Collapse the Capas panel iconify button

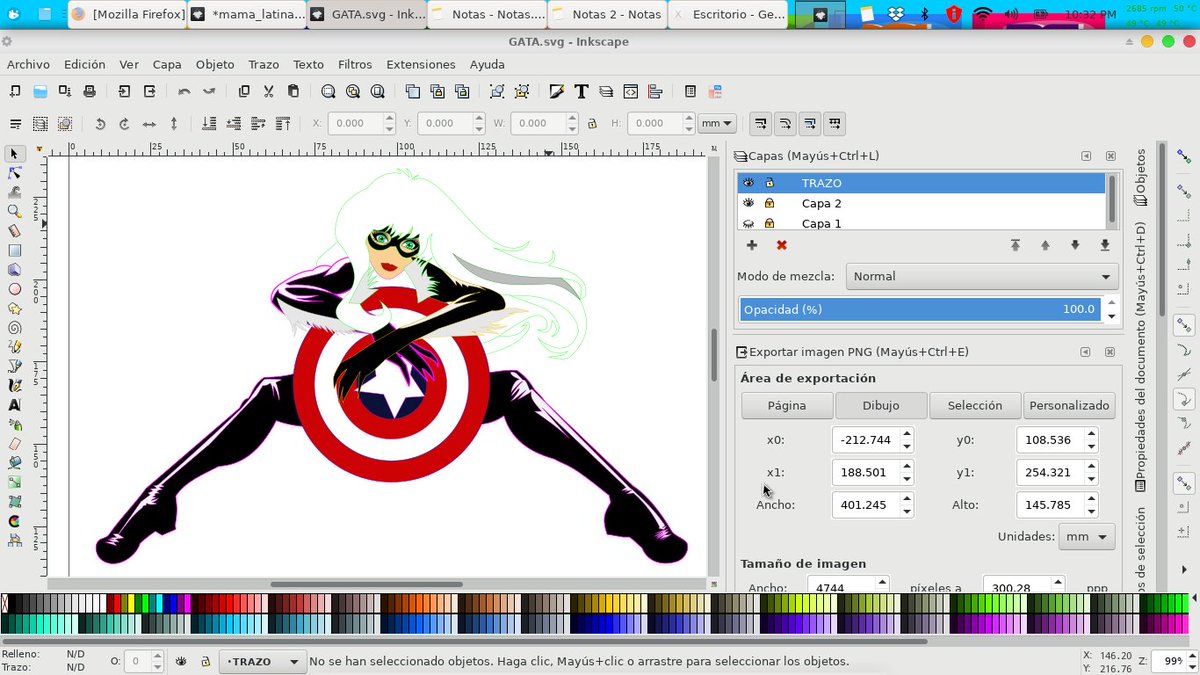point(1086,157)
